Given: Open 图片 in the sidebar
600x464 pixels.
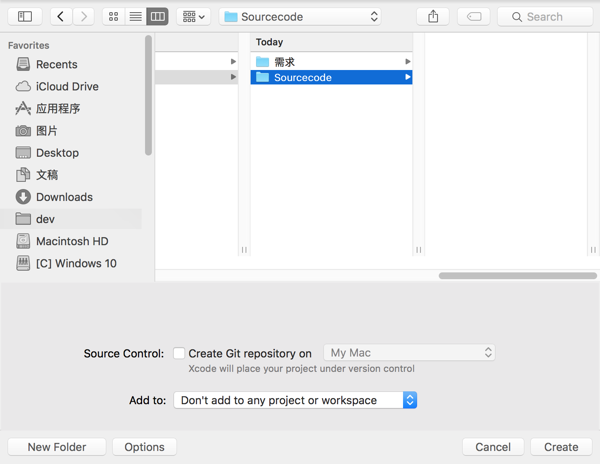Looking at the screenshot, I should click(36, 131).
